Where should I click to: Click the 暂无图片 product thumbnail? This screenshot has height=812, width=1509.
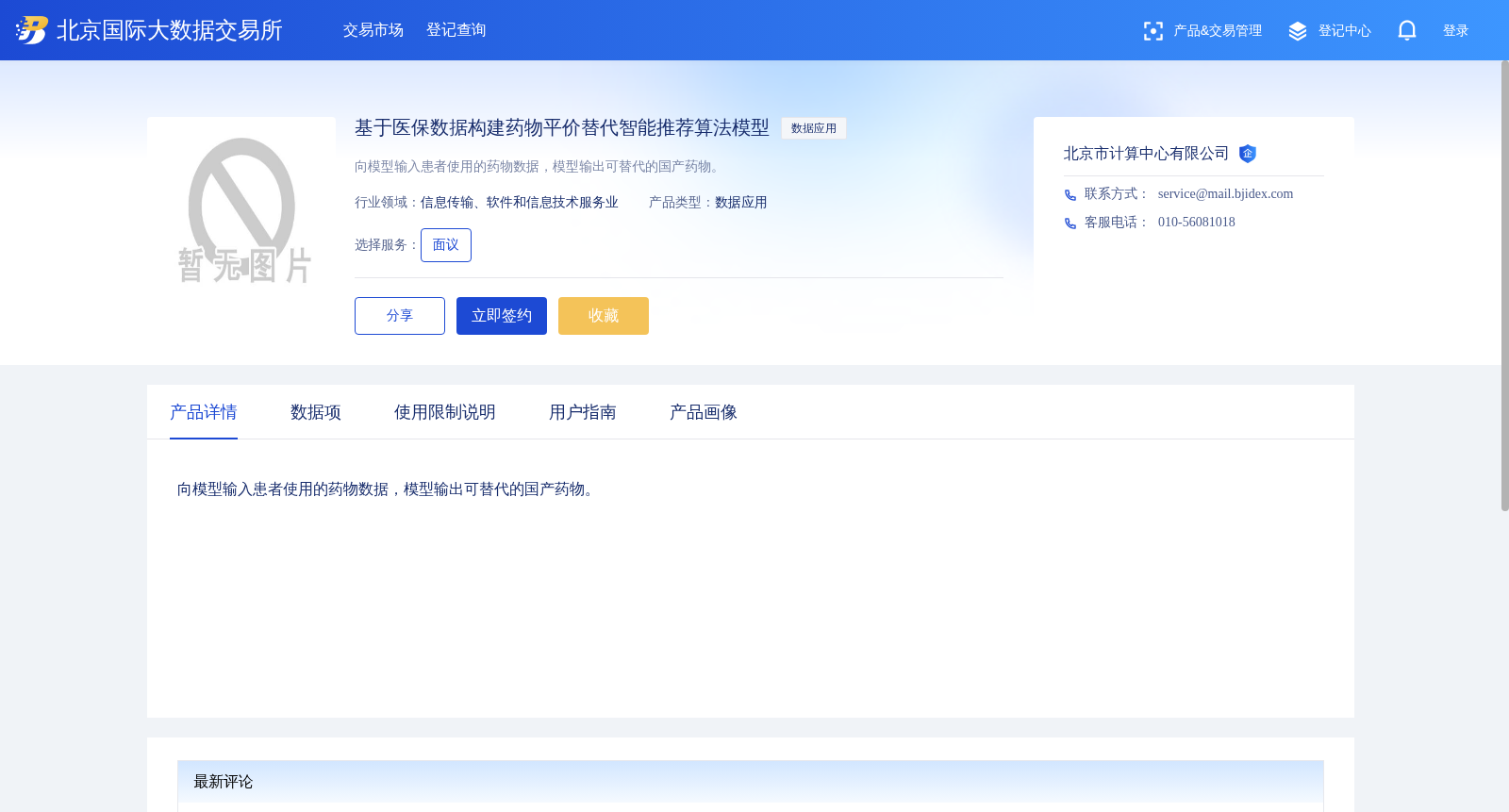point(241,211)
